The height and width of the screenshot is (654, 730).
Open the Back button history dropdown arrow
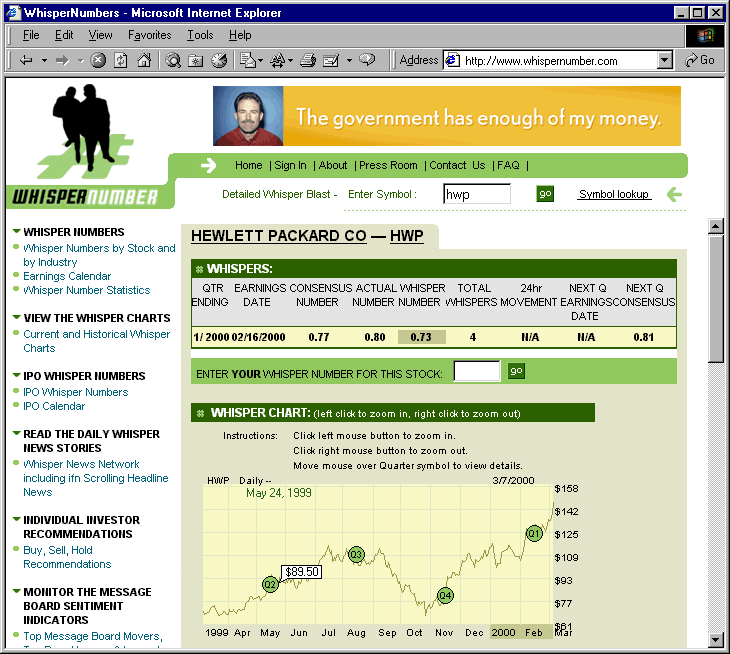[44, 60]
